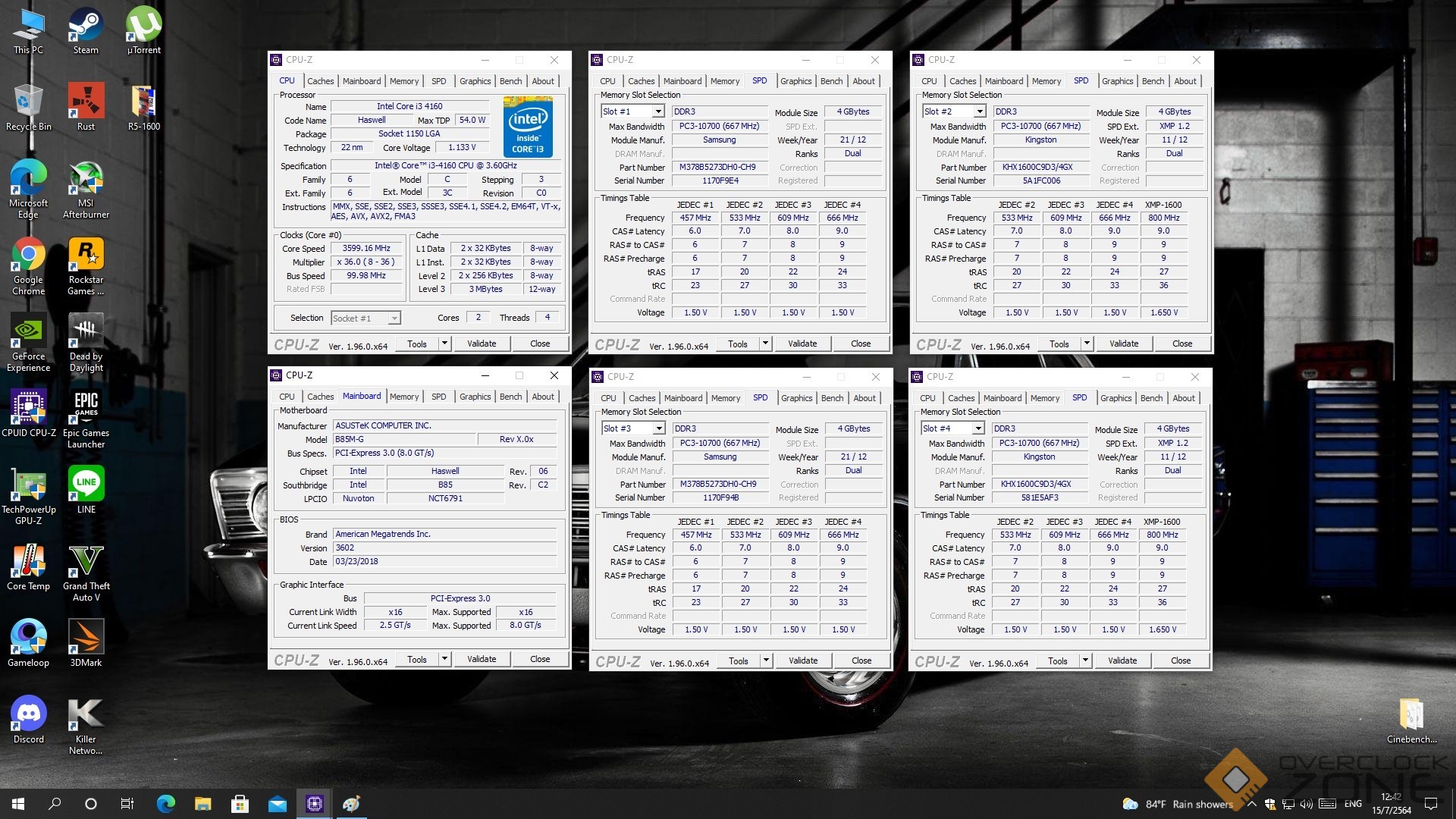1456x819 pixels.
Task: Open TechPowerUp GPU-Z desktop icon
Action: pyautogui.click(x=28, y=496)
